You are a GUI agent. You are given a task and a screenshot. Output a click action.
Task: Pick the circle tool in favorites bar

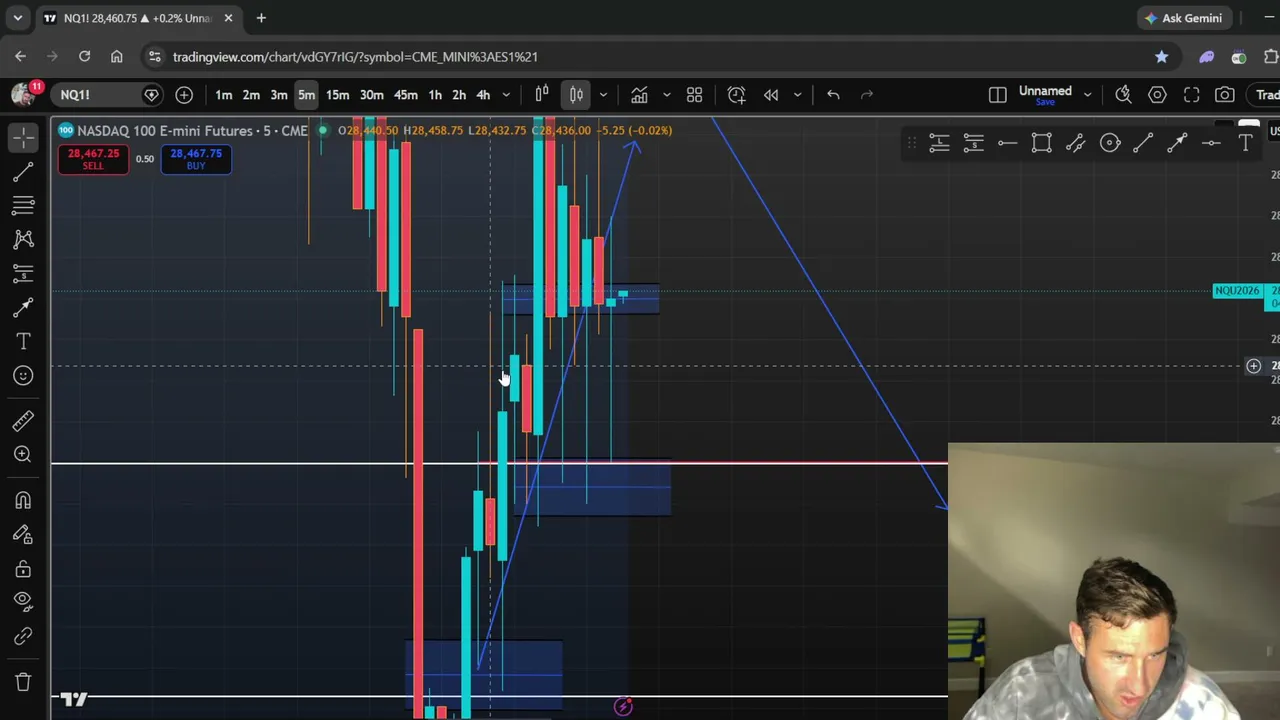click(1109, 143)
